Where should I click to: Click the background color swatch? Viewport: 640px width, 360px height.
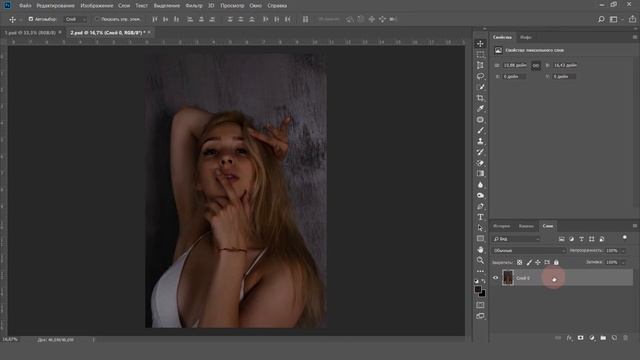(482, 293)
